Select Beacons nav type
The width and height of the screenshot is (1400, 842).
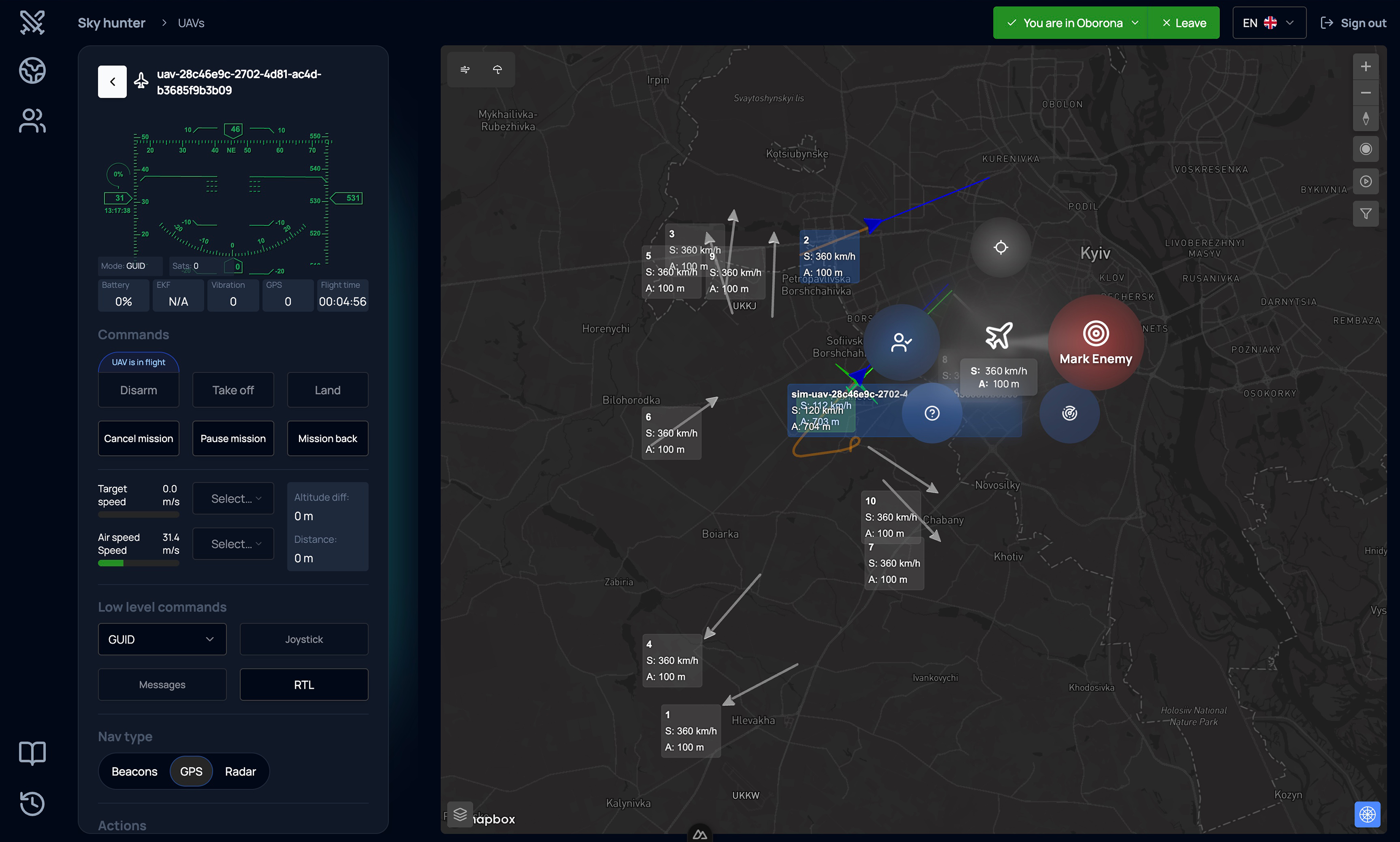tap(134, 771)
